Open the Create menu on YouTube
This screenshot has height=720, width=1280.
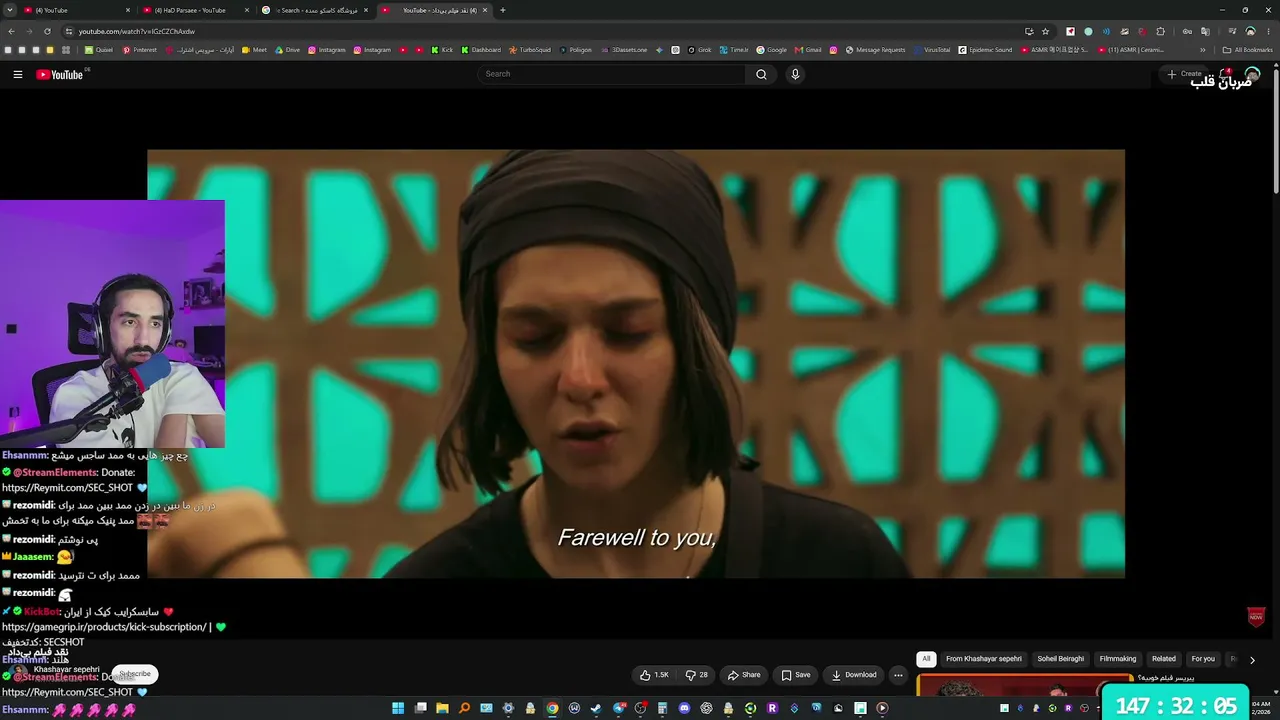(x=1184, y=74)
